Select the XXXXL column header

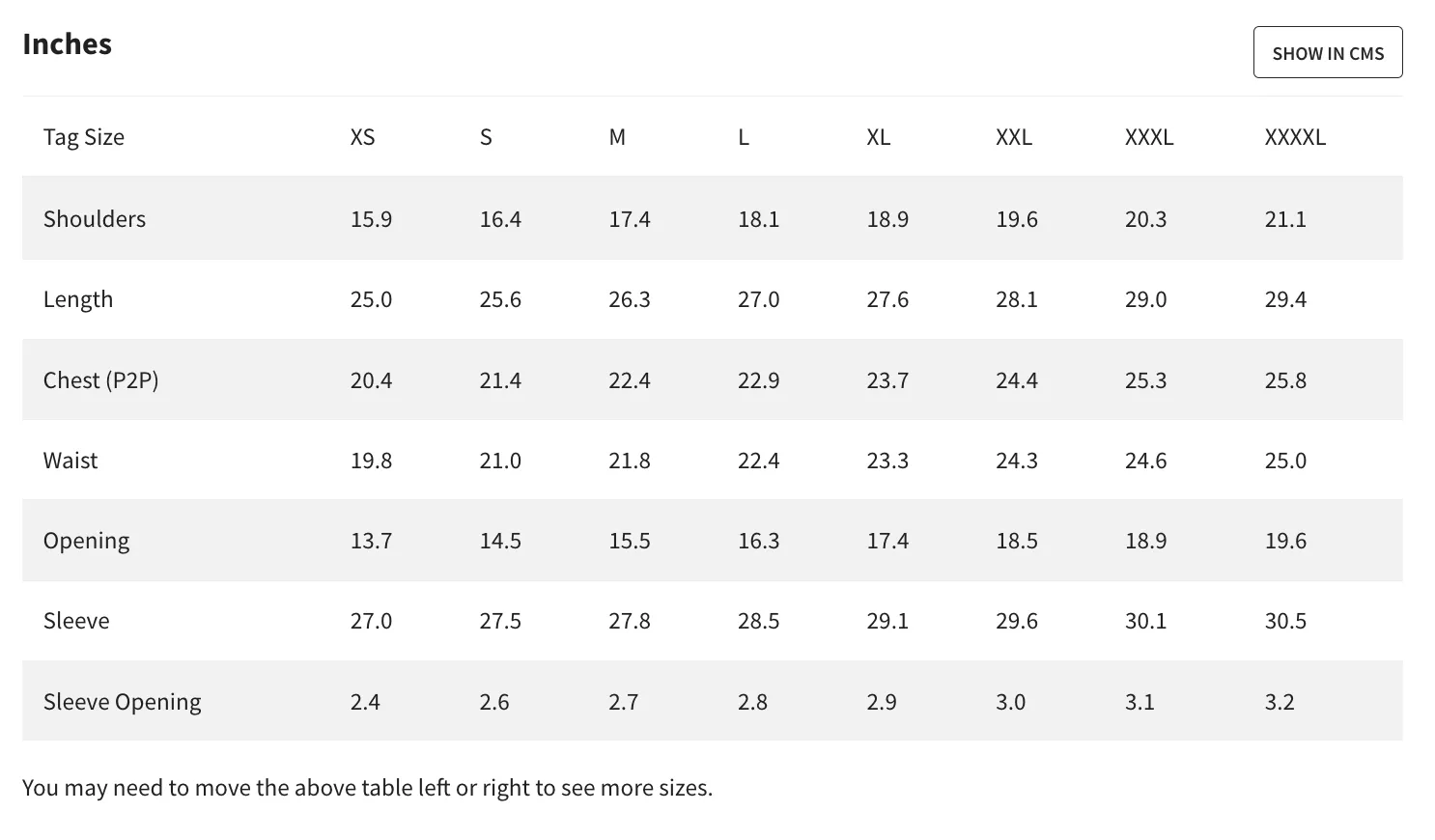click(x=1295, y=137)
